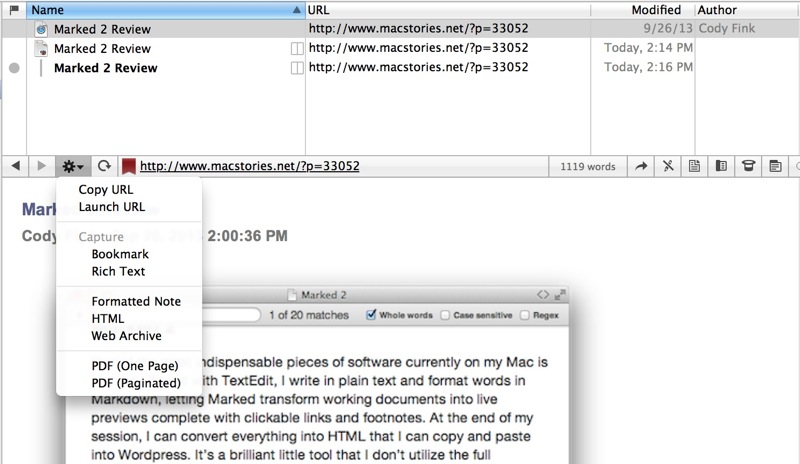
Task: Uncheck the Whole words checkbox
Action: click(x=371, y=314)
